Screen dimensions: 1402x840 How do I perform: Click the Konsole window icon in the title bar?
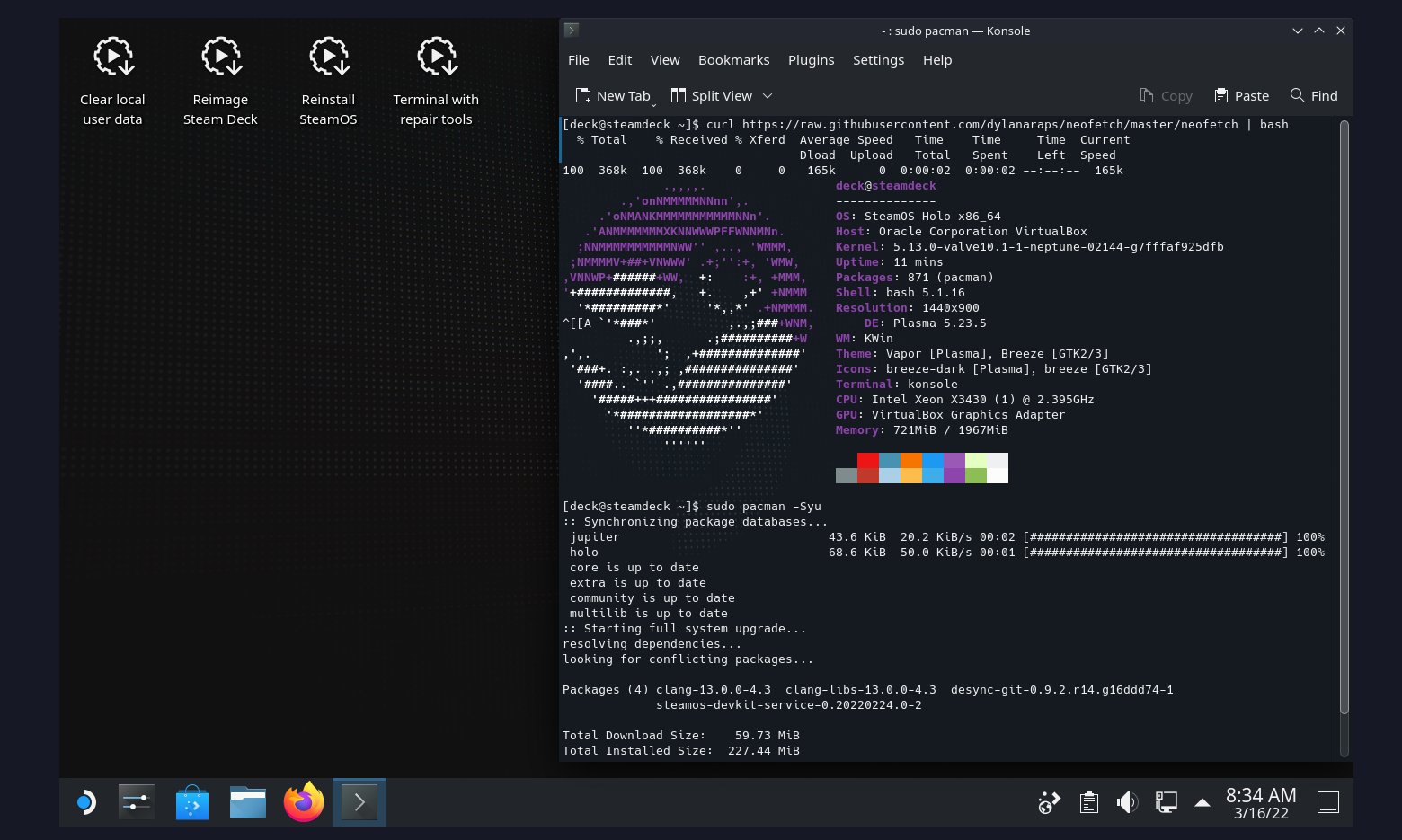572,31
